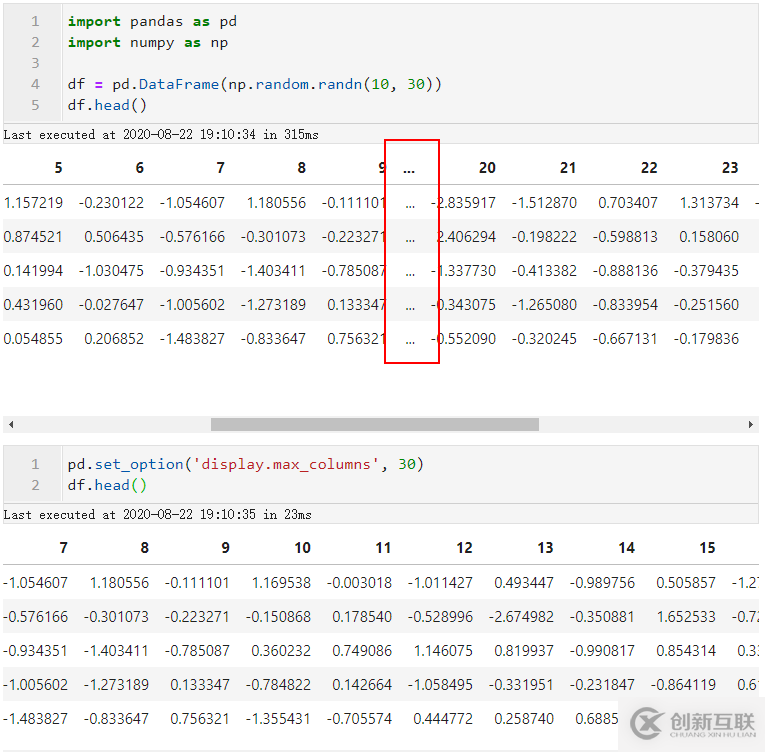Click the truncated '...' column header in the first table
This screenshot has width=765, height=752.
click(x=409, y=169)
